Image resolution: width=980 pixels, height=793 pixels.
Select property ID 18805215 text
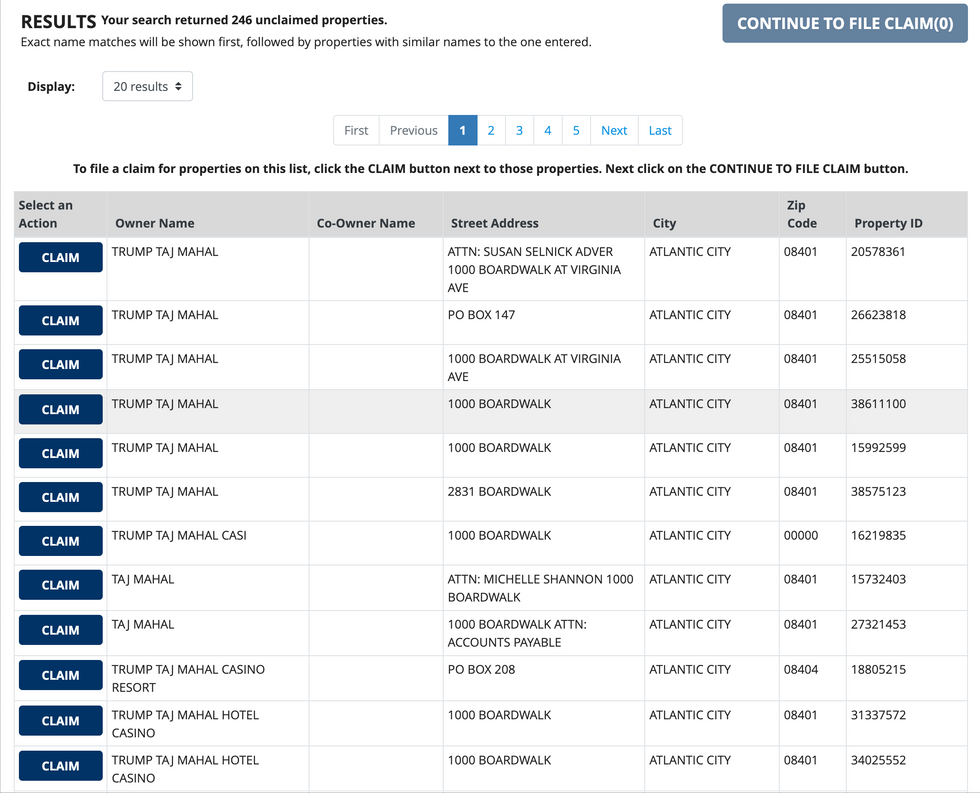point(878,670)
